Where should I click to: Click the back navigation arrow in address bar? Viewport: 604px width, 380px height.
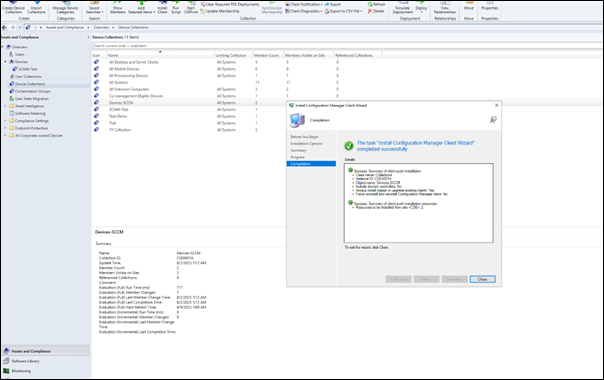[5, 27]
